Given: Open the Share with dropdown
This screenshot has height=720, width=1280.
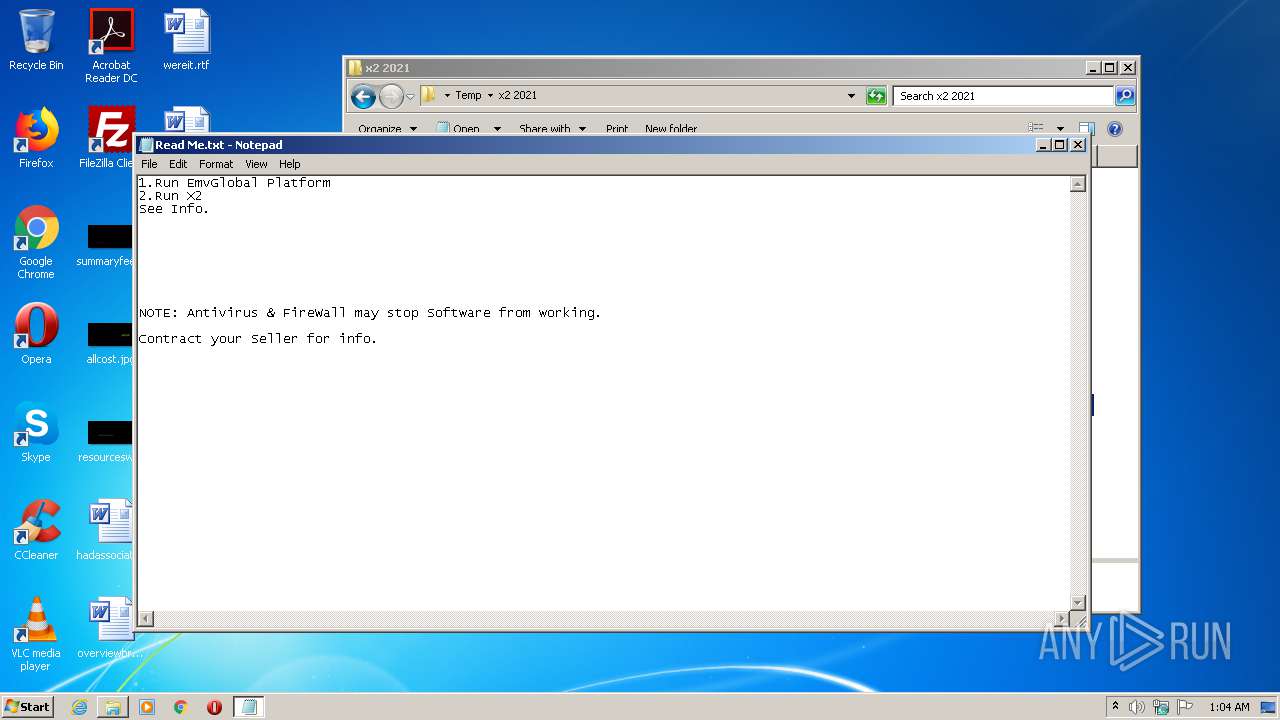Looking at the screenshot, I should [x=553, y=129].
